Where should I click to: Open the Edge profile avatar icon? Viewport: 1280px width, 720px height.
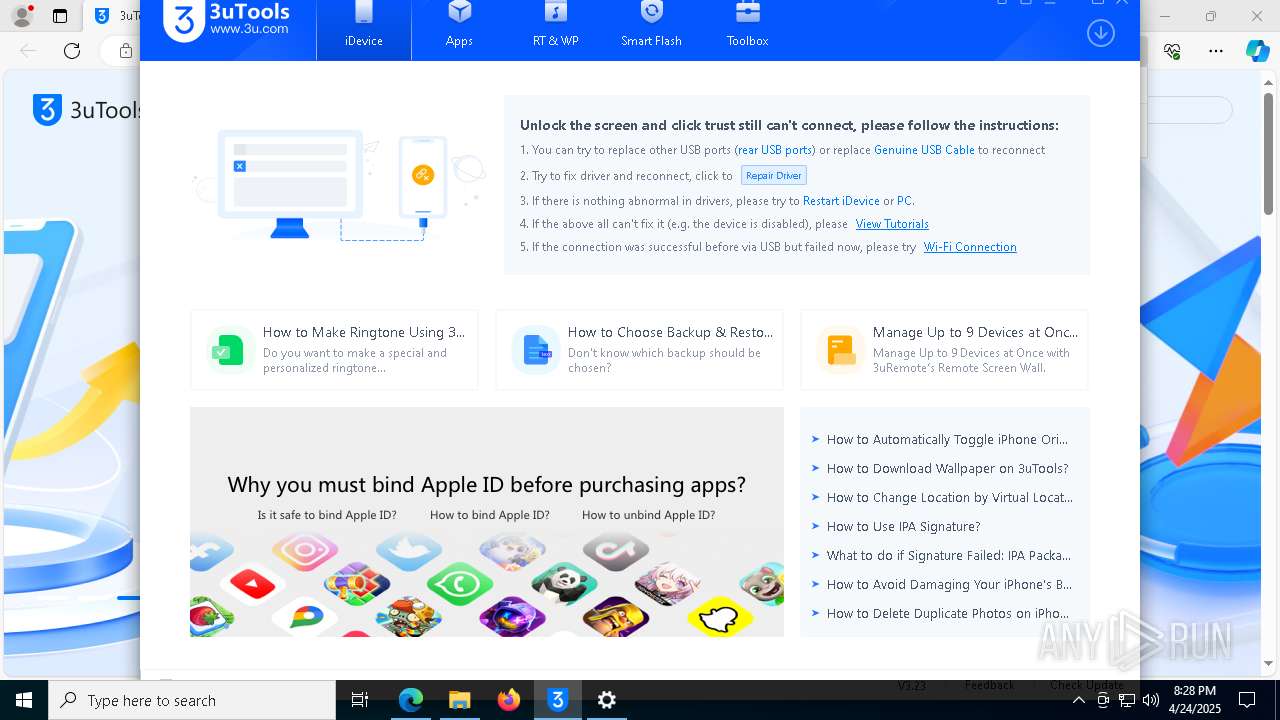21,16
